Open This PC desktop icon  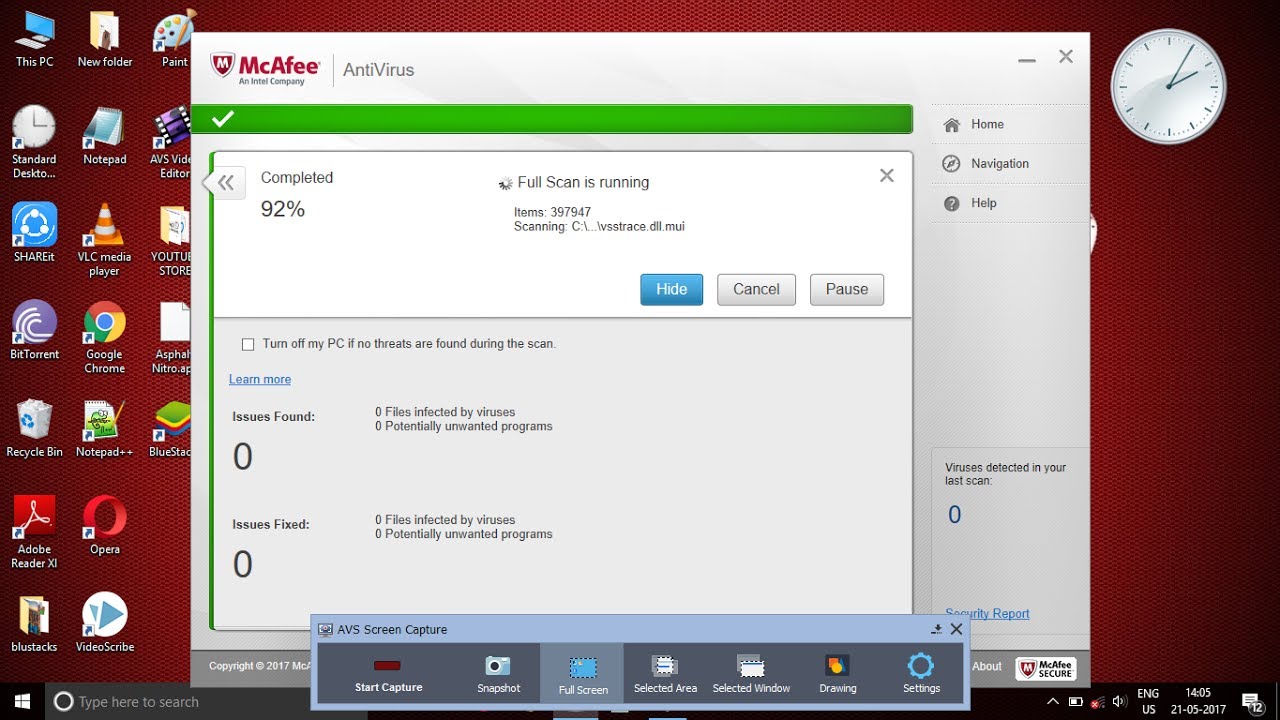point(34,39)
